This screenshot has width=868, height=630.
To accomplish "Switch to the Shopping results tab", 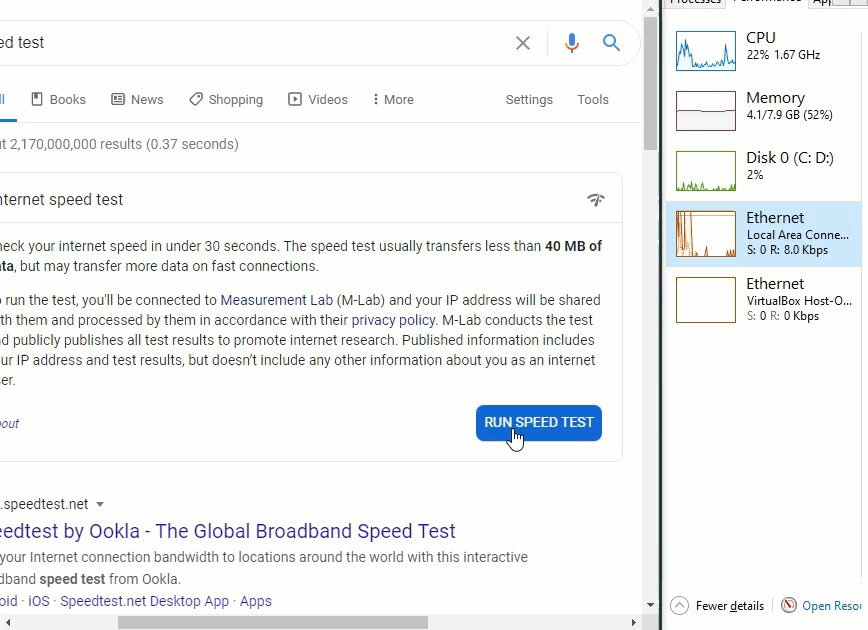I will (226, 100).
